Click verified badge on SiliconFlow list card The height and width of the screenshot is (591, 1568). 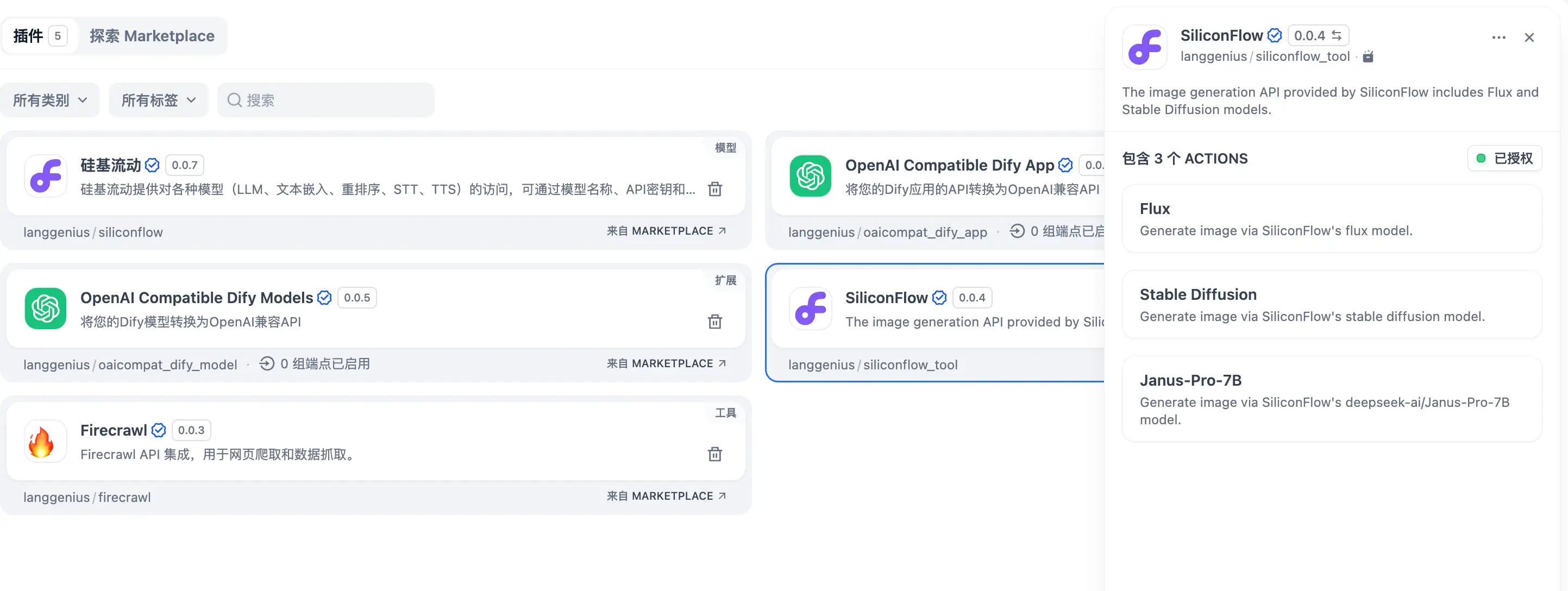click(939, 298)
